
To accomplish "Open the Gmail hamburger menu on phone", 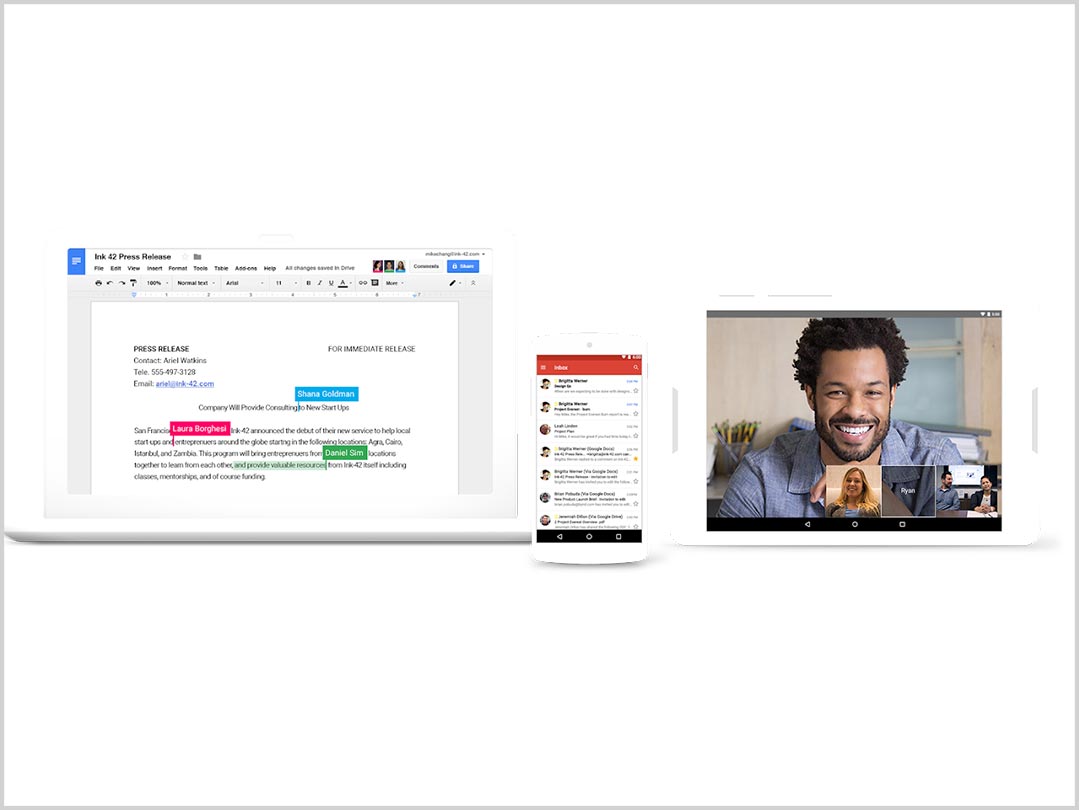I will (x=544, y=368).
